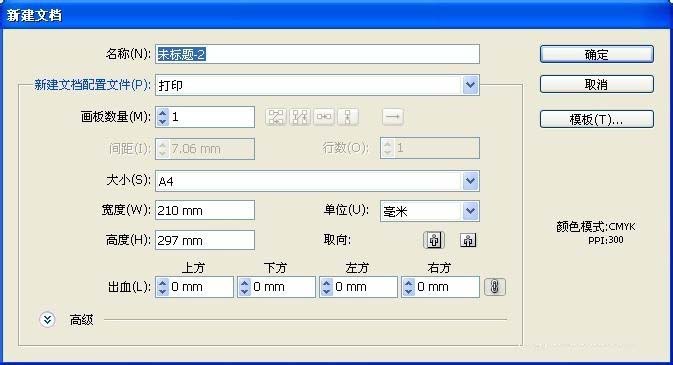Toggle the bleed link chain icon
This screenshot has height=365, width=673.
click(495, 287)
